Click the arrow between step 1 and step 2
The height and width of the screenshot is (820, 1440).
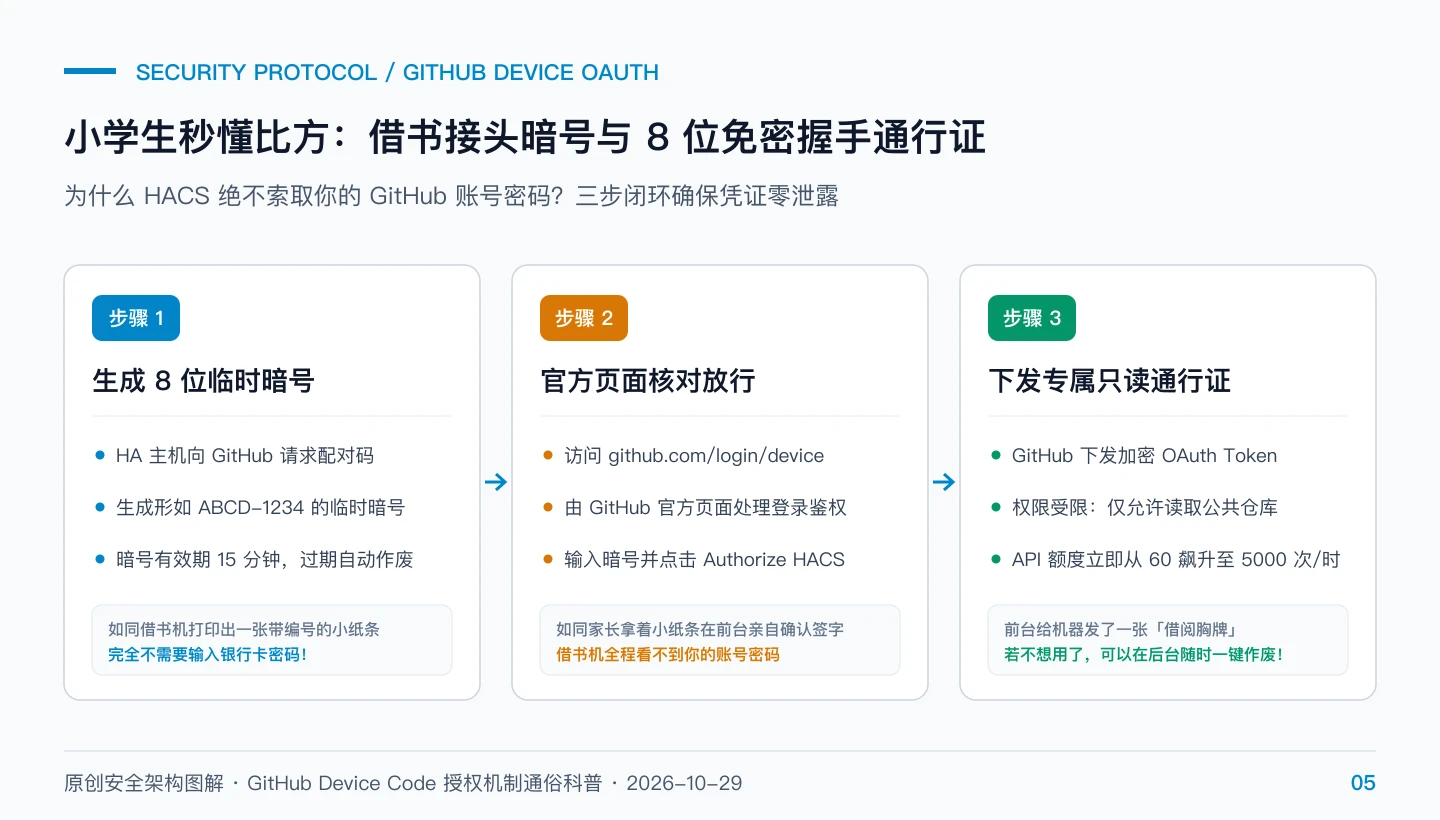(x=496, y=483)
